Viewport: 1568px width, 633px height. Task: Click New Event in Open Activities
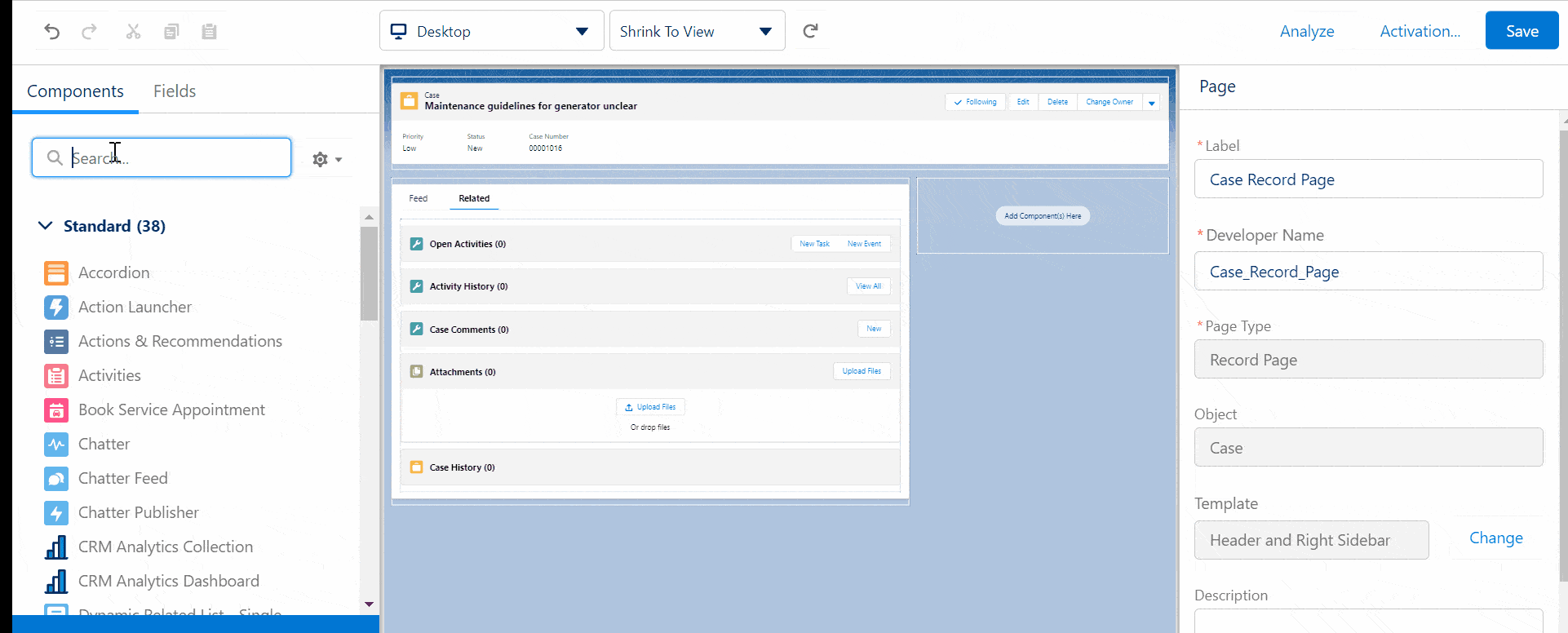[x=864, y=244]
